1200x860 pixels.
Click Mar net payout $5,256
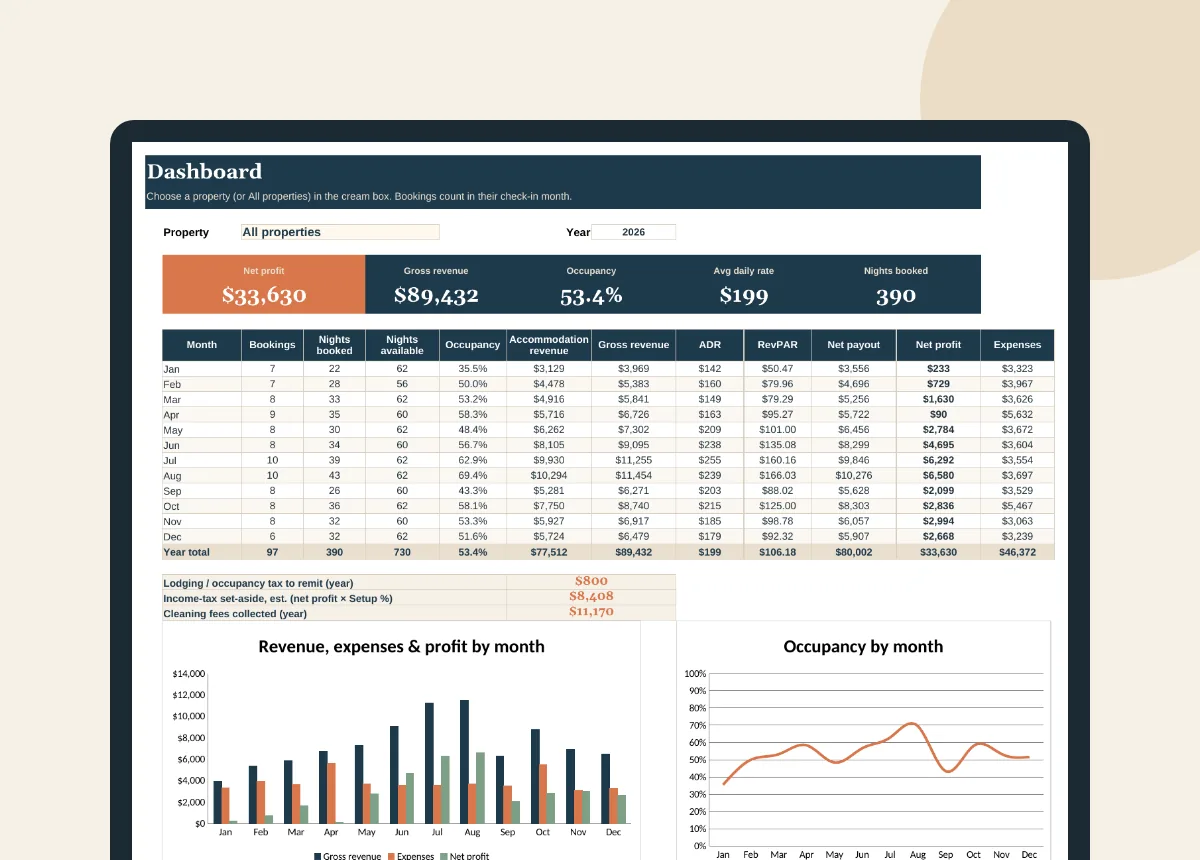pyautogui.click(x=854, y=399)
